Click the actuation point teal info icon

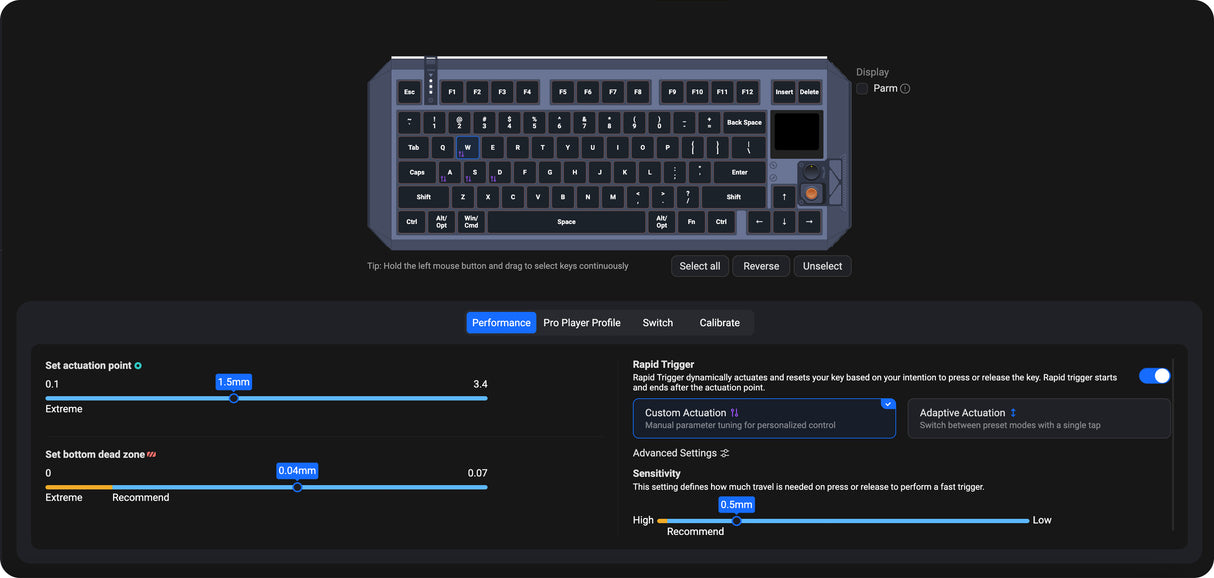(138, 366)
